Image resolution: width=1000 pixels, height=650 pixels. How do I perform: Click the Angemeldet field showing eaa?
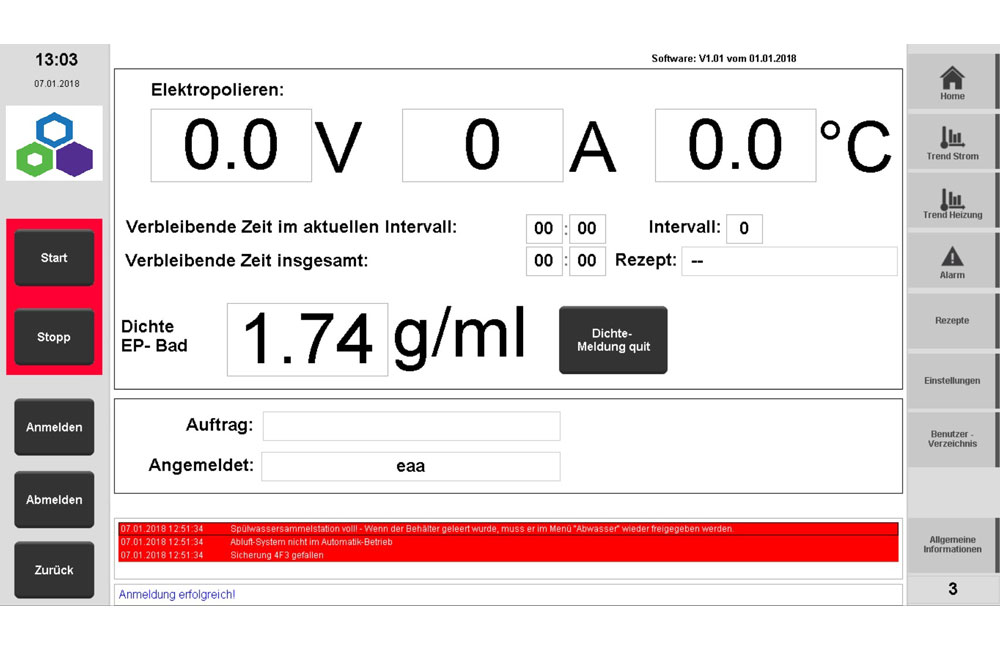(x=411, y=466)
